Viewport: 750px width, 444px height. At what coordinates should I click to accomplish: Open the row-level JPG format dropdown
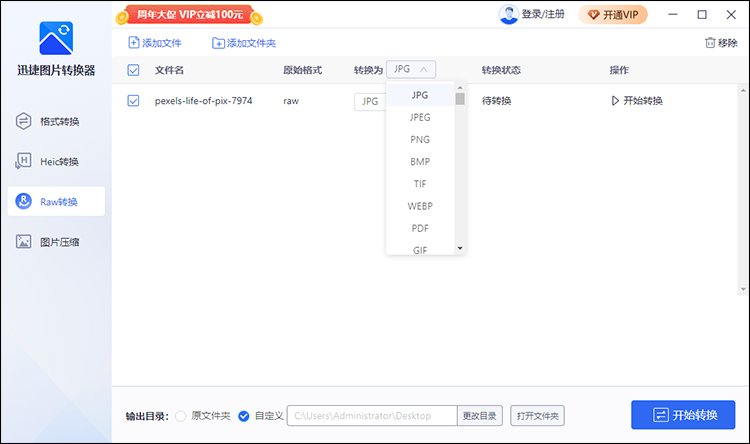pos(370,101)
